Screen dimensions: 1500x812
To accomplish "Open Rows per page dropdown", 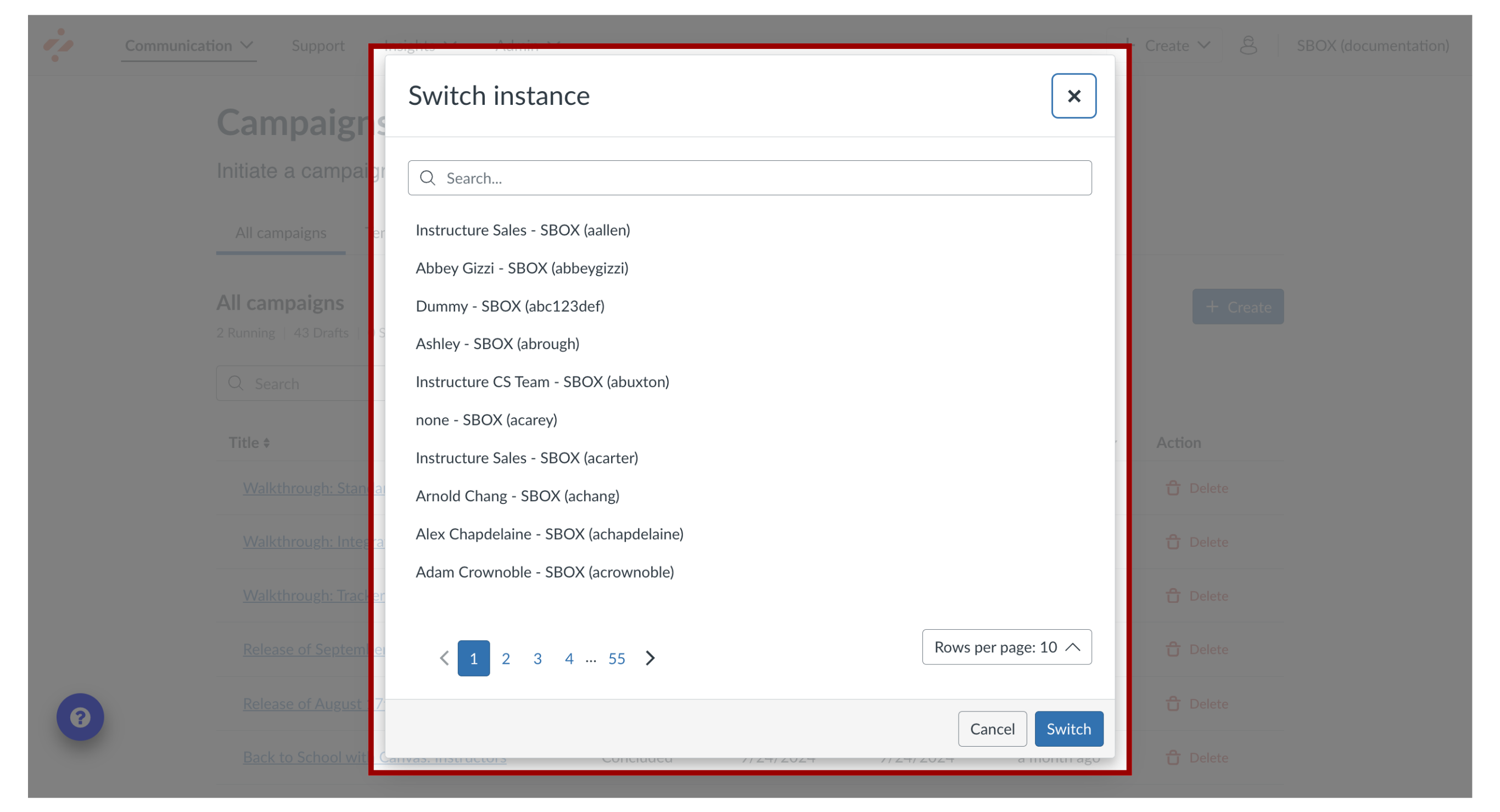I will point(1006,647).
